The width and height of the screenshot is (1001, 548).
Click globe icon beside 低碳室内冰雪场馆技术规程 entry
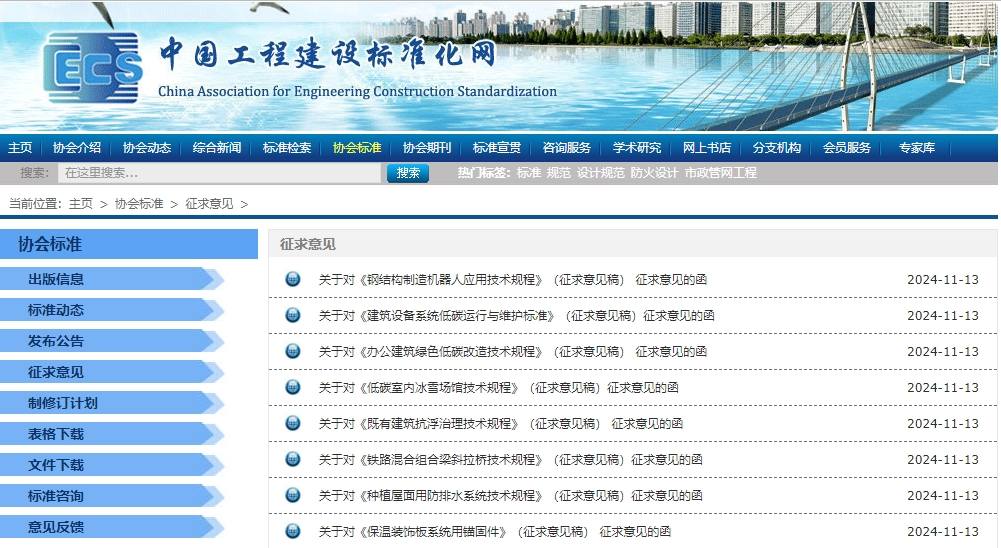click(x=293, y=387)
